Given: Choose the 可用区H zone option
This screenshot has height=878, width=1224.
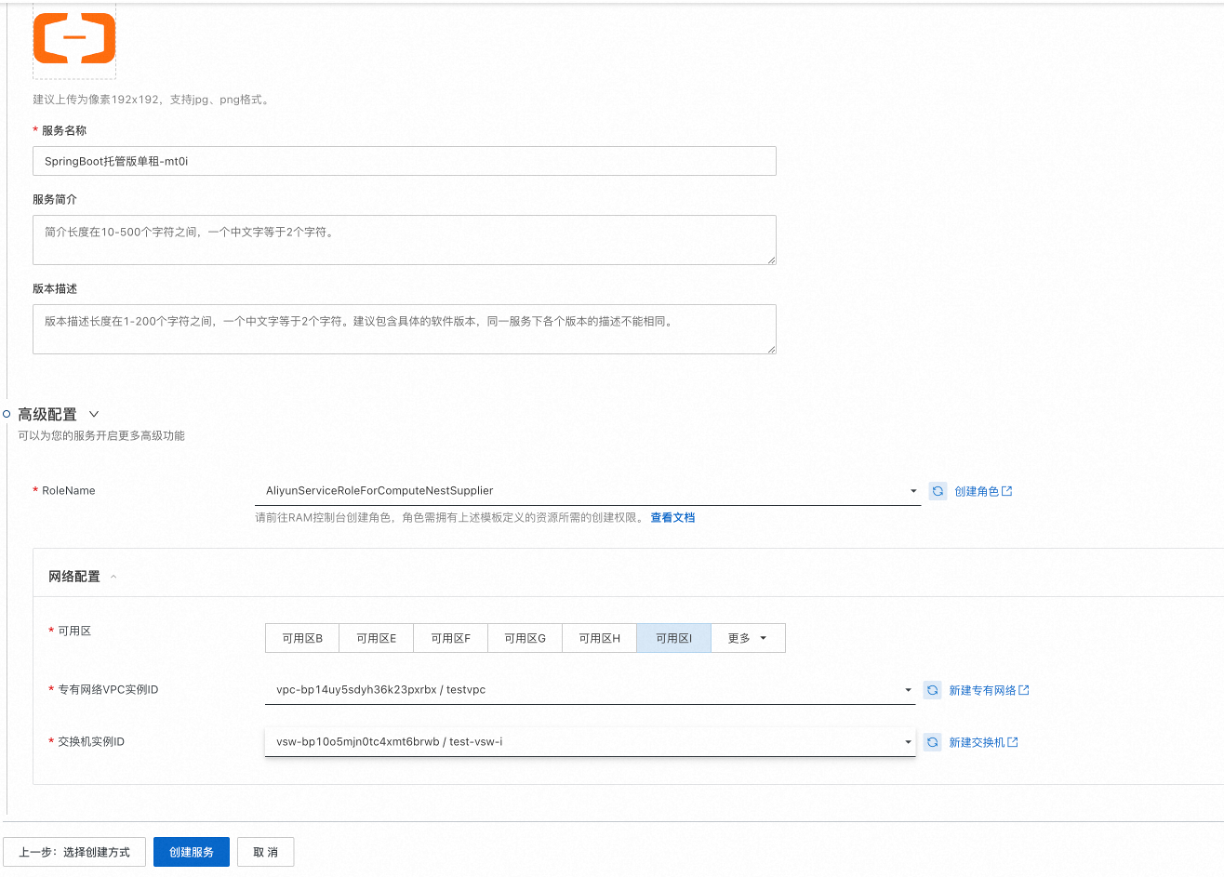Looking at the screenshot, I should [599, 638].
